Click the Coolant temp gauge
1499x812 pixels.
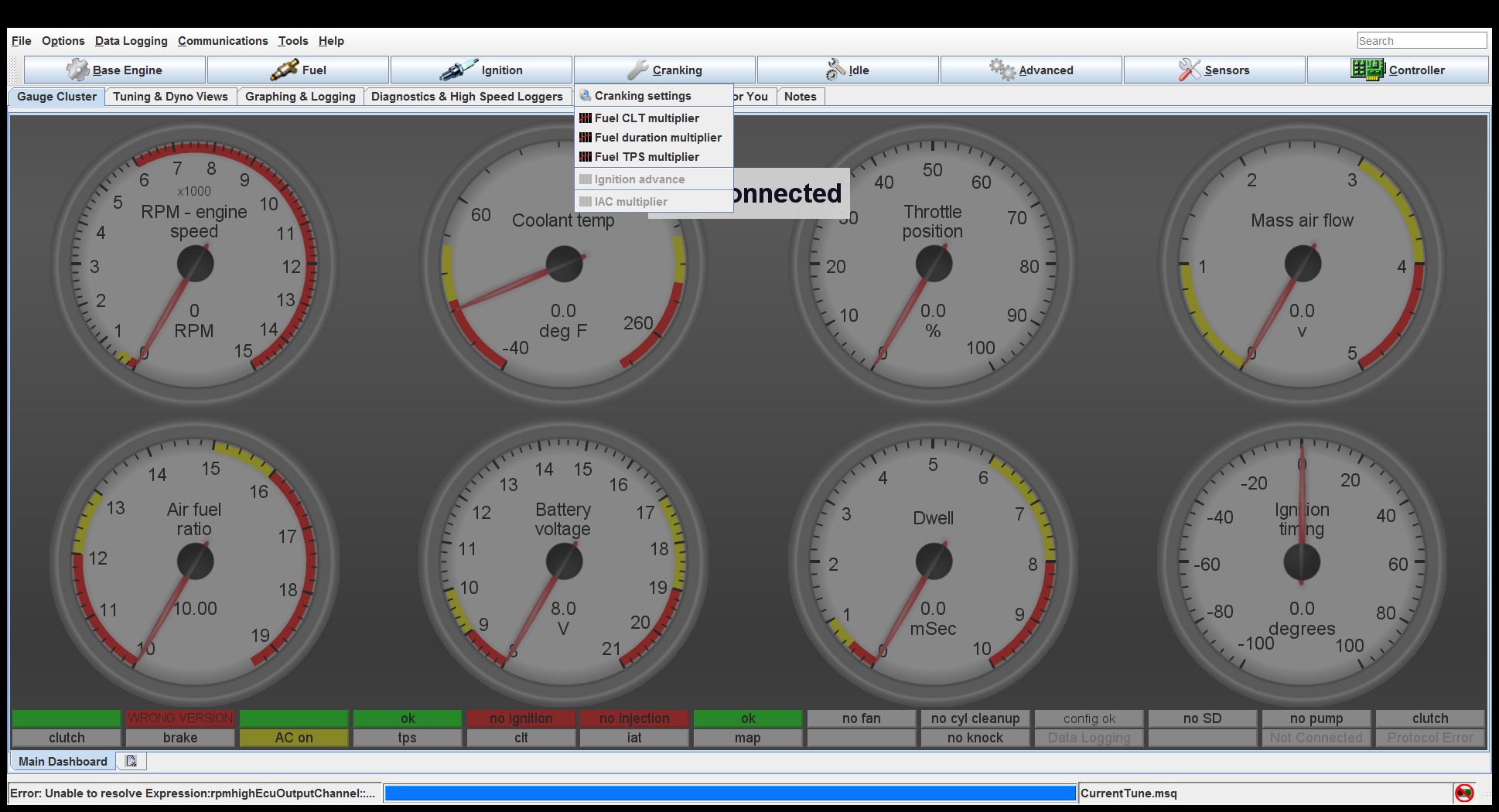point(564,264)
